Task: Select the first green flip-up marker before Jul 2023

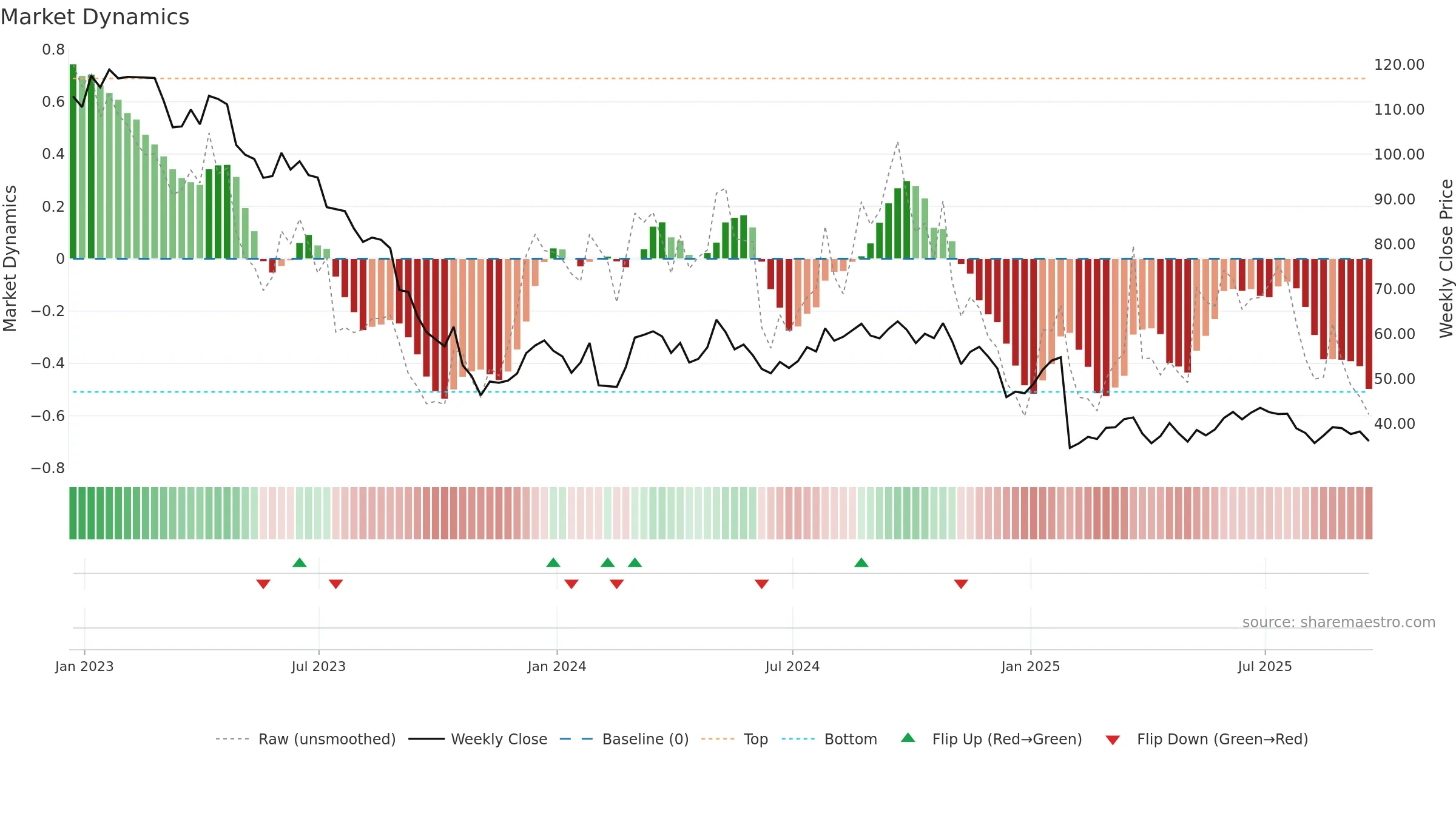Action: tap(300, 562)
